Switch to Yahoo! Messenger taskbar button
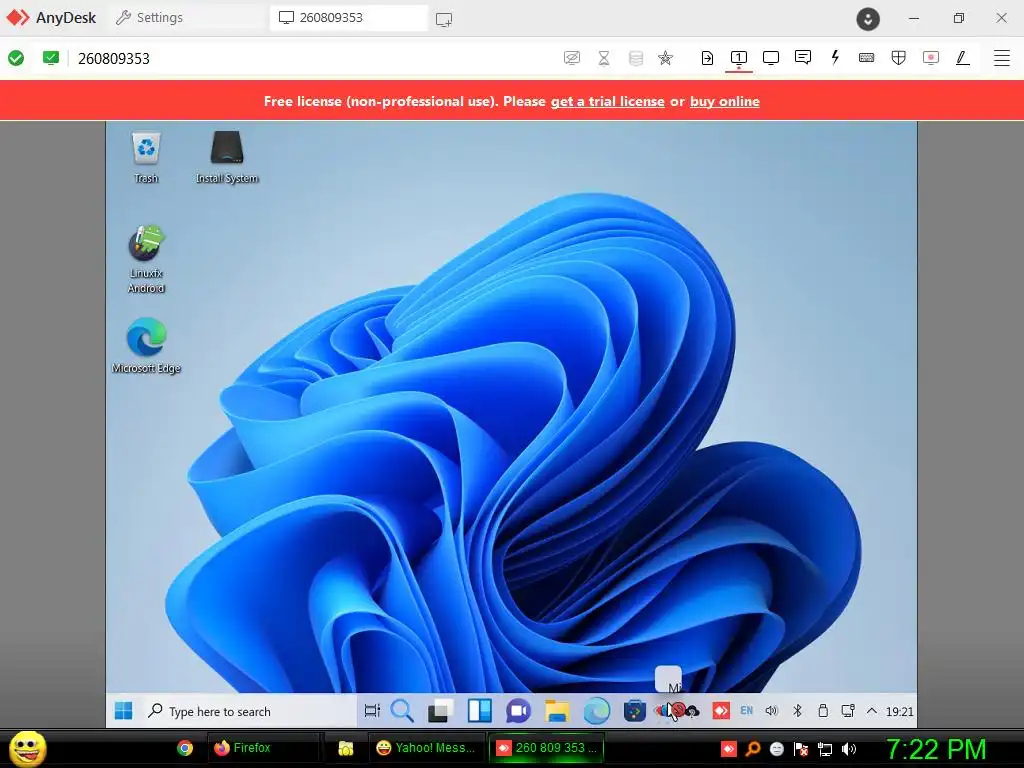Viewport: 1024px width, 768px height. [x=427, y=748]
